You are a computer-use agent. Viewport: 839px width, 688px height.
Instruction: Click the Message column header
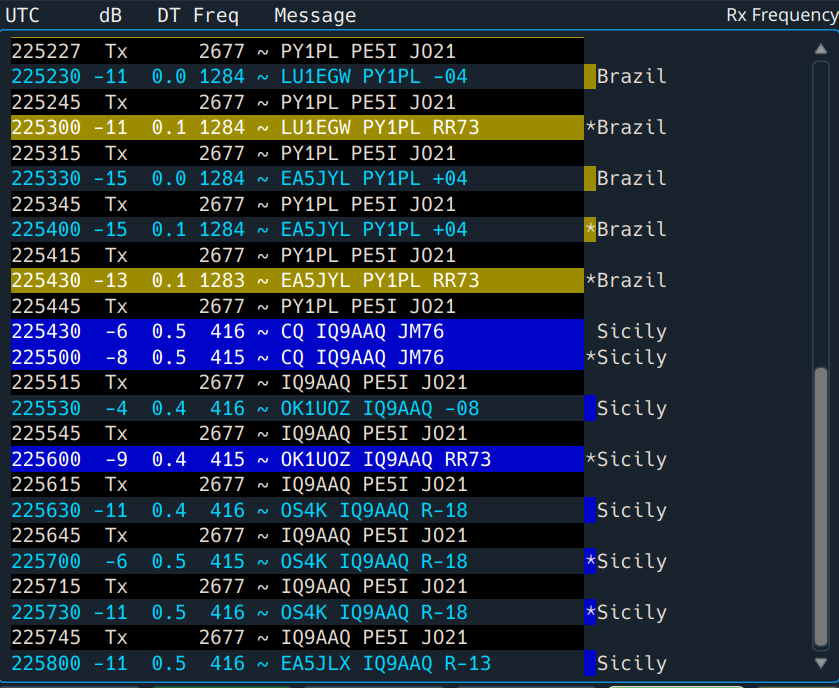click(314, 15)
